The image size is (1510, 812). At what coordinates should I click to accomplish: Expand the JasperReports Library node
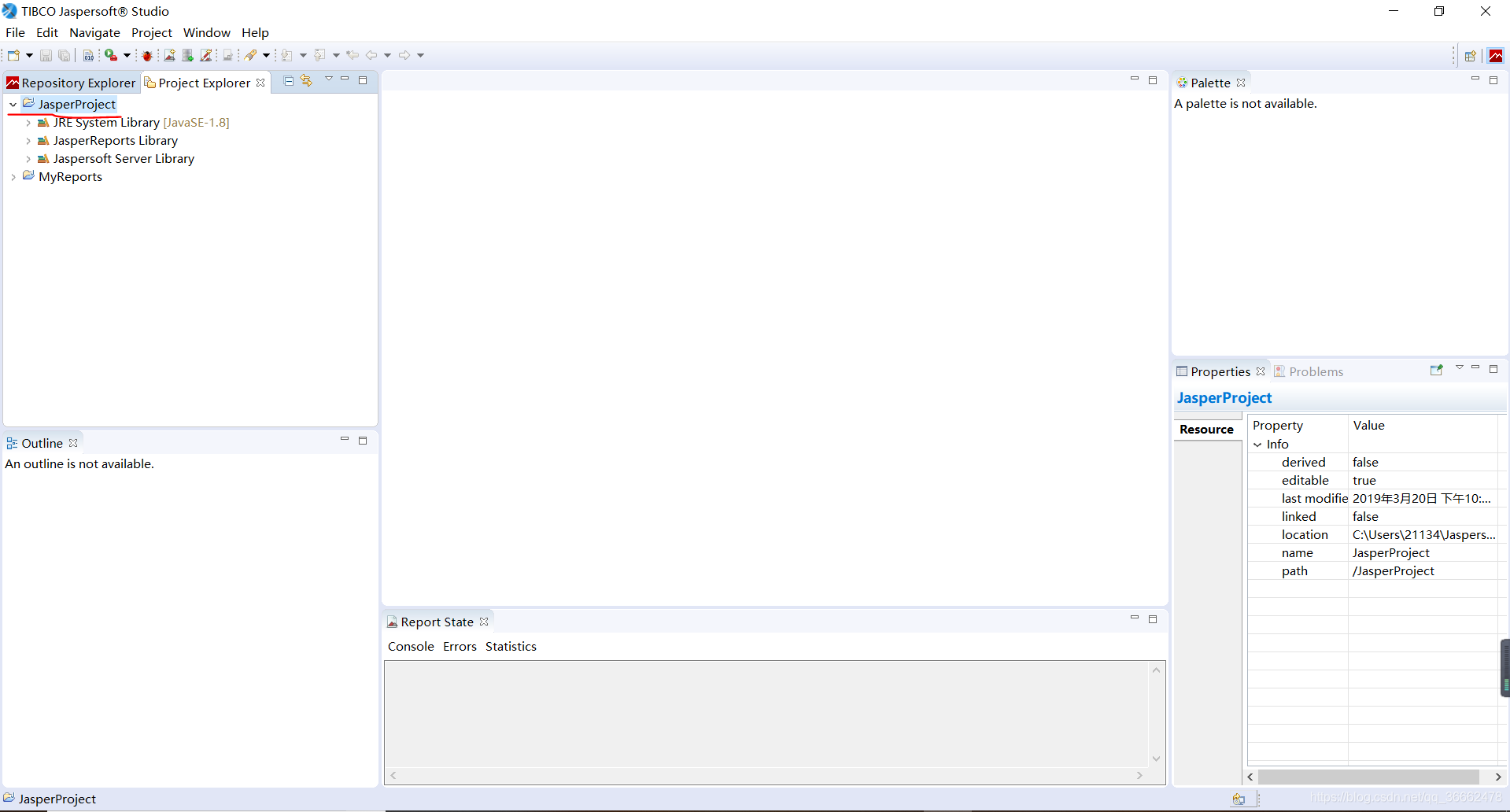pyautogui.click(x=28, y=141)
